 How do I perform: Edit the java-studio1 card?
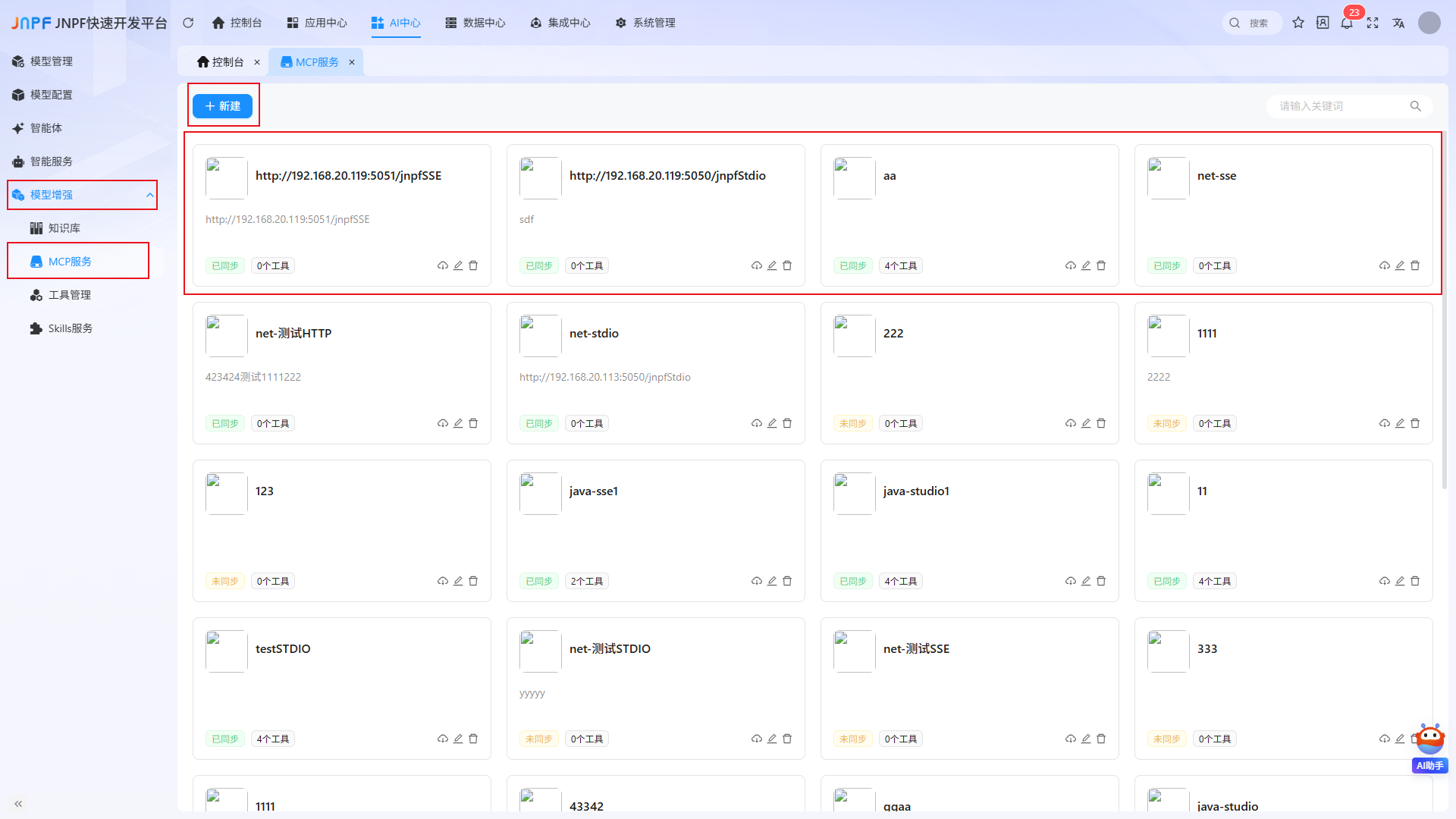coord(1086,581)
